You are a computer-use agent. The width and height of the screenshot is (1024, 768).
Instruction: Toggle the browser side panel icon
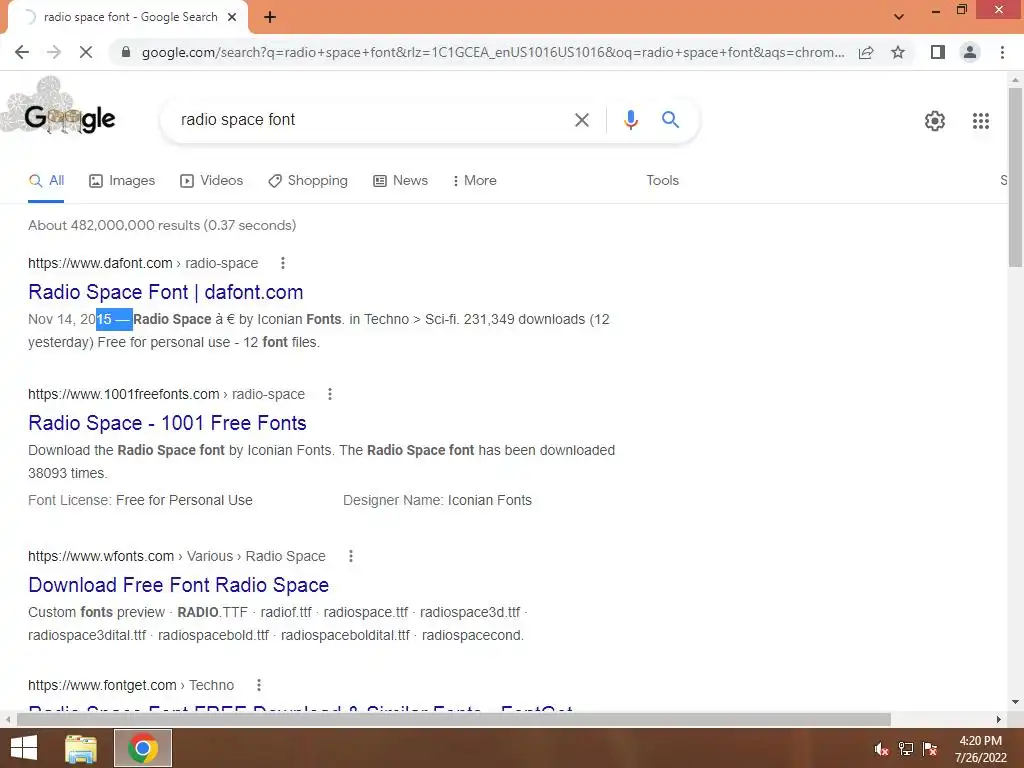[x=938, y=52]
